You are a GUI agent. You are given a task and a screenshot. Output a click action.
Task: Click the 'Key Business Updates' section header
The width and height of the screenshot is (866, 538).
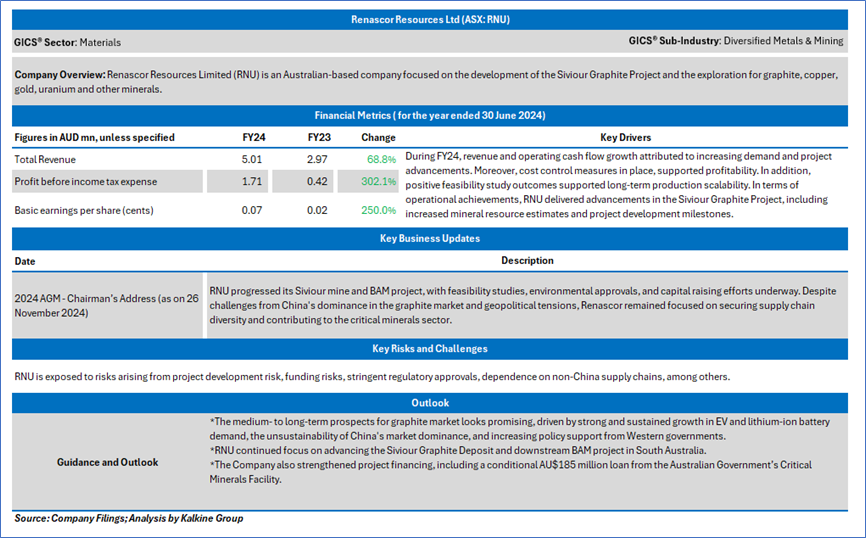430,239
